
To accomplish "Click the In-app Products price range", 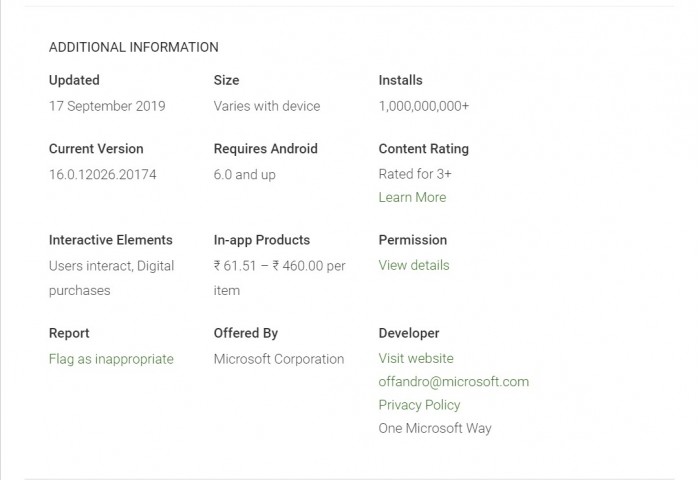I will pos(279,266).
